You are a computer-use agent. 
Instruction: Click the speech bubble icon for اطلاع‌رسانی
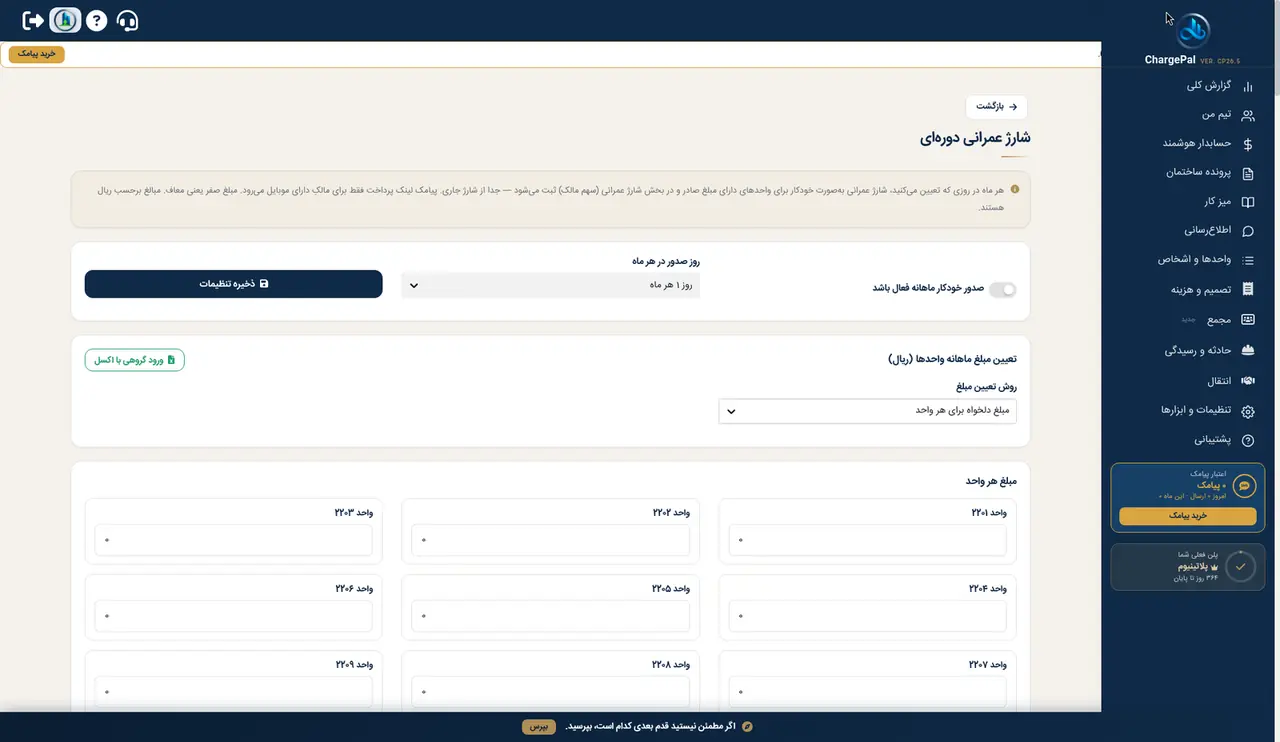[x=1247, y=231]
